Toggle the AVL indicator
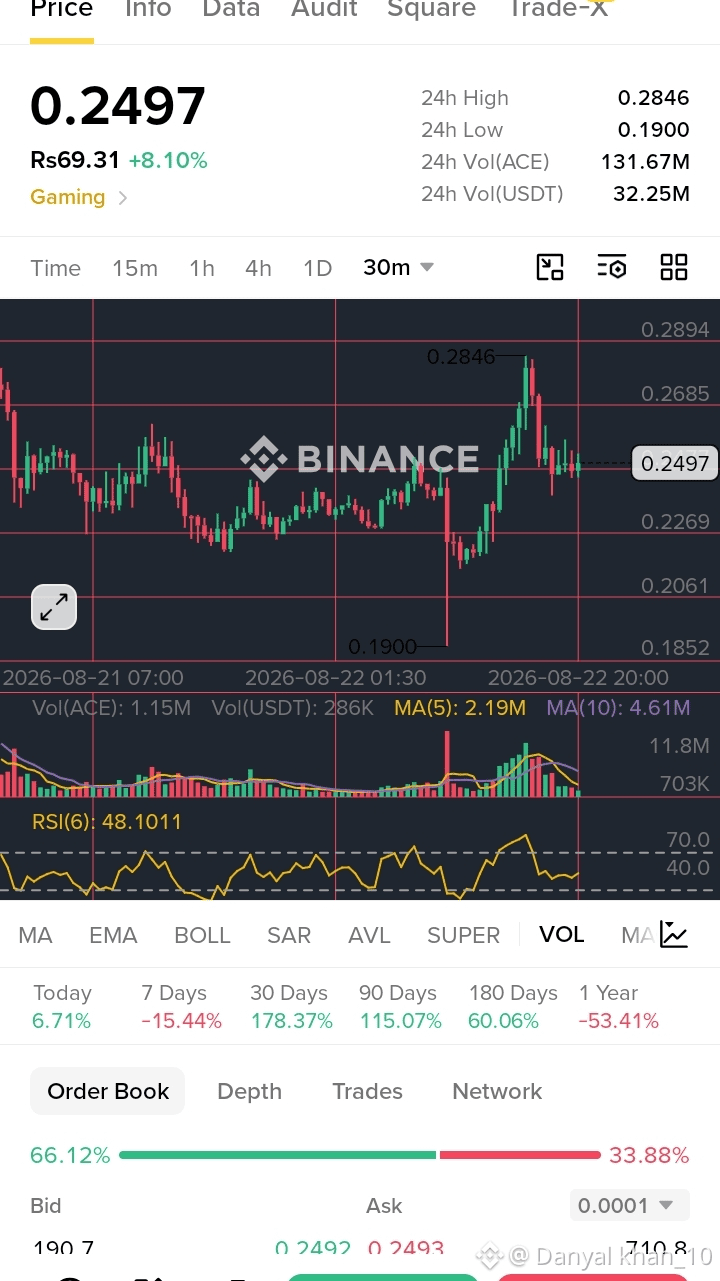Viewport: 720px width, 1281px height. pyautogui.click(x=369, y=935)
